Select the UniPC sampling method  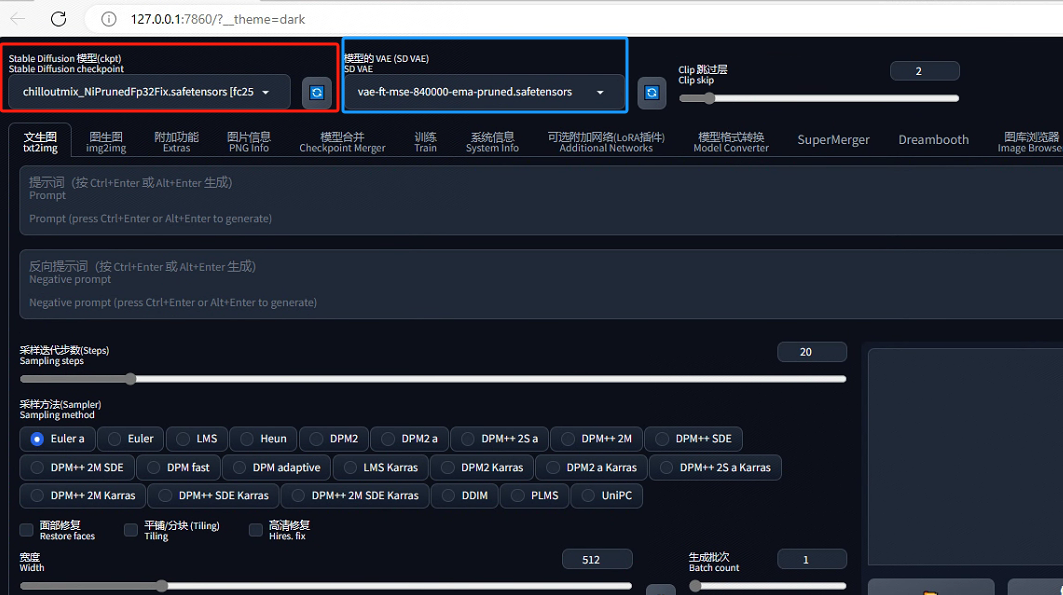[606, 495]
